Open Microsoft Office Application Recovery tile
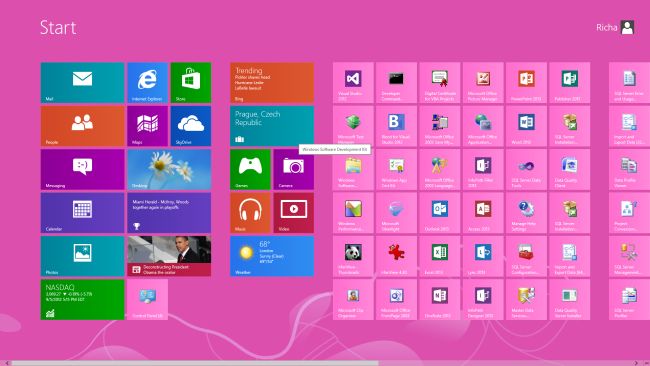The image size is (650, 366). pos(483,126)
